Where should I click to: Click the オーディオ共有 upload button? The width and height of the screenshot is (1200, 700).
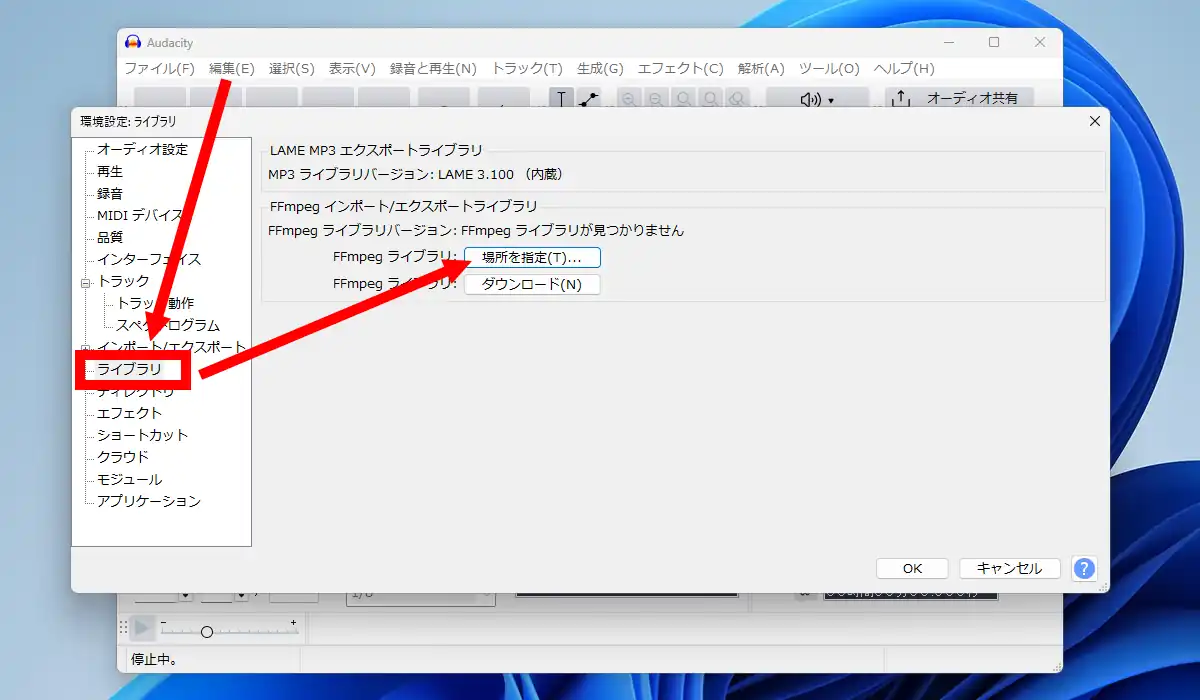[958, 98]
